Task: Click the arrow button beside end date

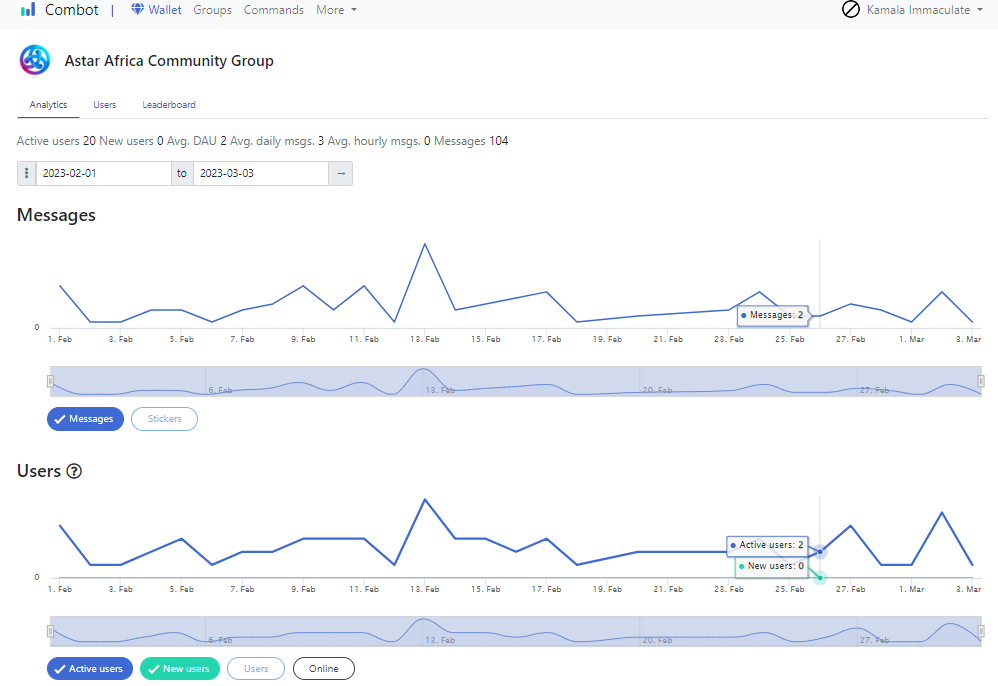Action: pyautogui.click(x=341, y=173)
